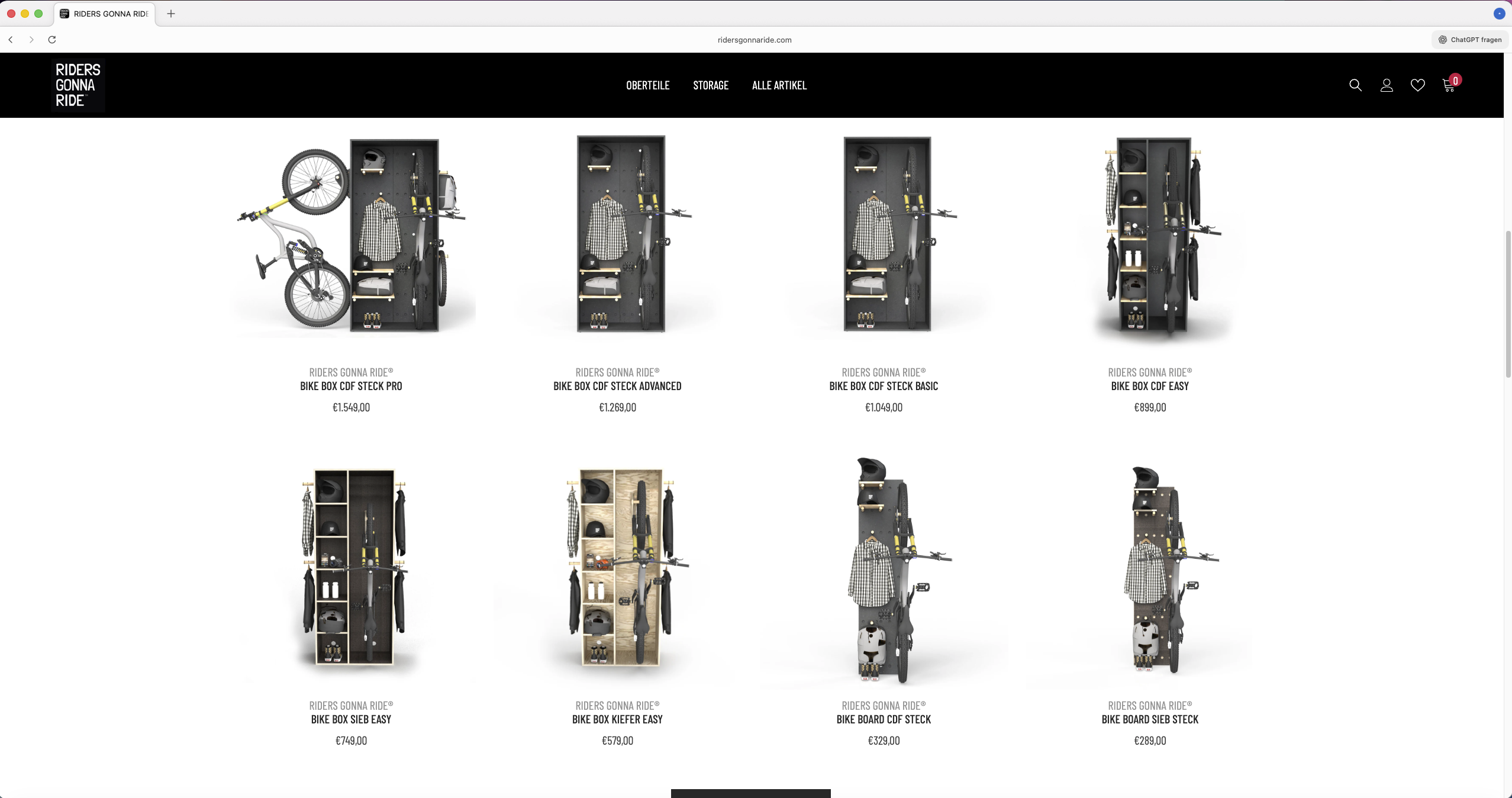Click the €1.049,00 price

[x=884, y=407]
